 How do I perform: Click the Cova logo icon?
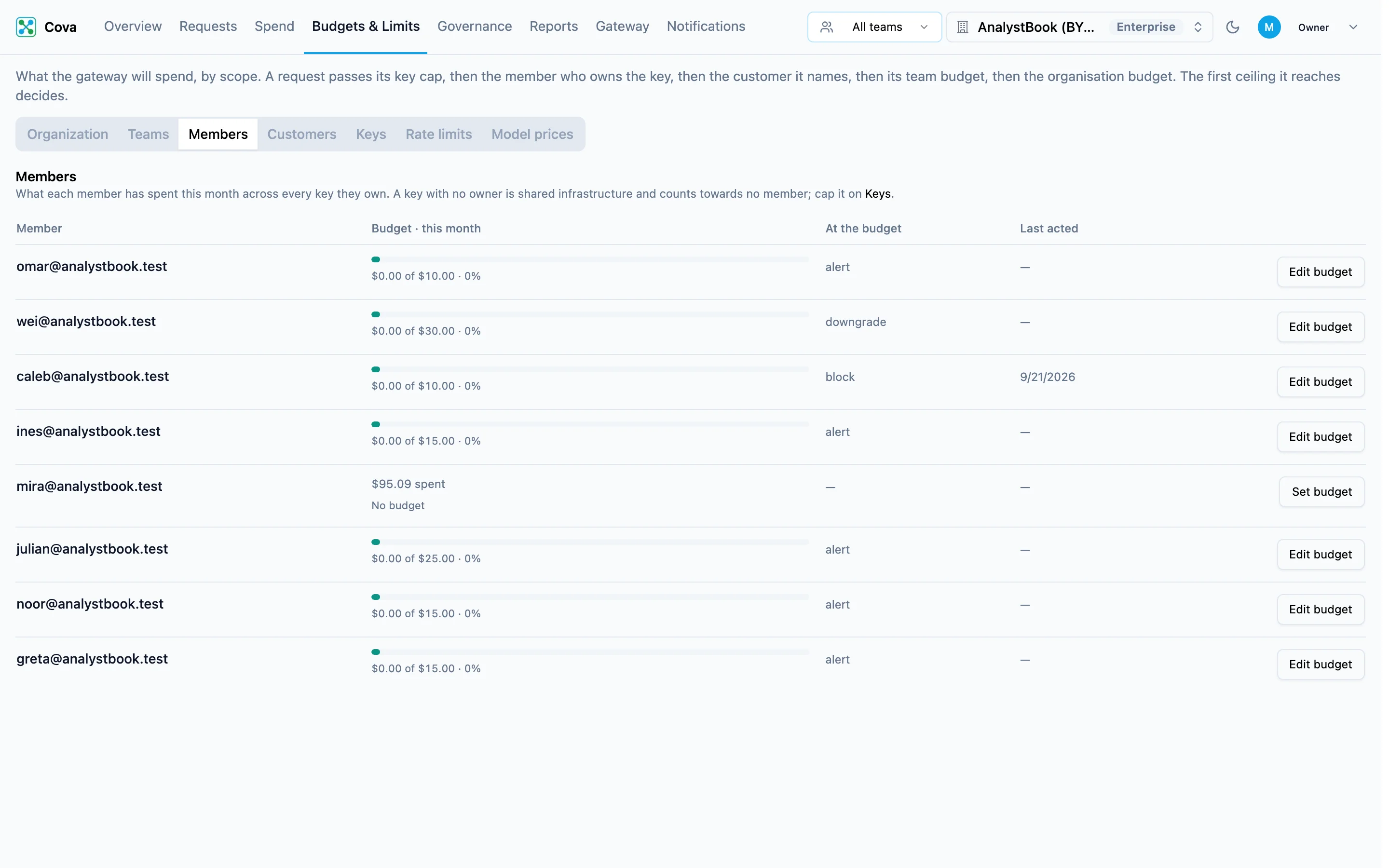[26, 27]
